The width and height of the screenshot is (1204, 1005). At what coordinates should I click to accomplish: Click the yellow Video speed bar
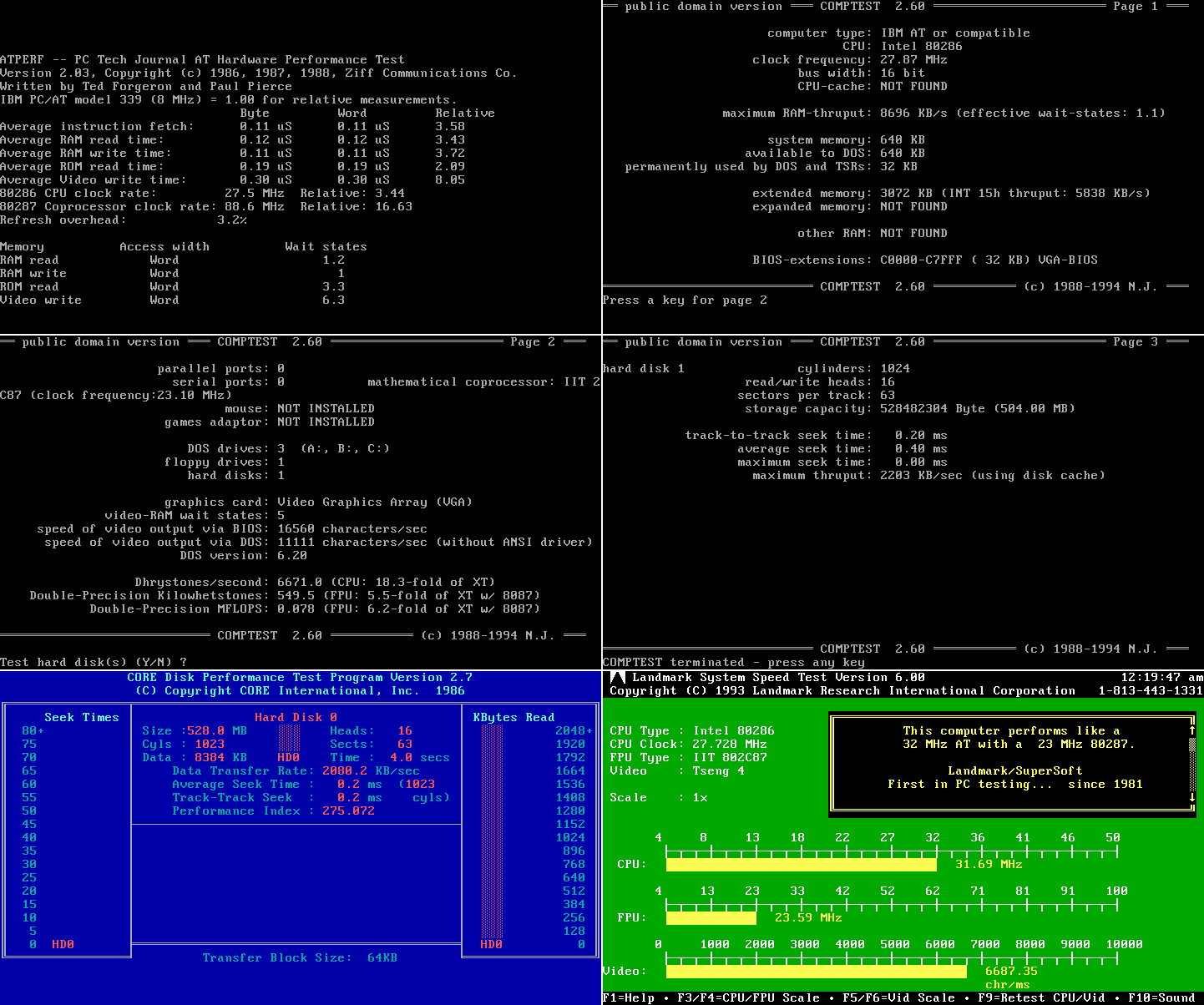817,971
